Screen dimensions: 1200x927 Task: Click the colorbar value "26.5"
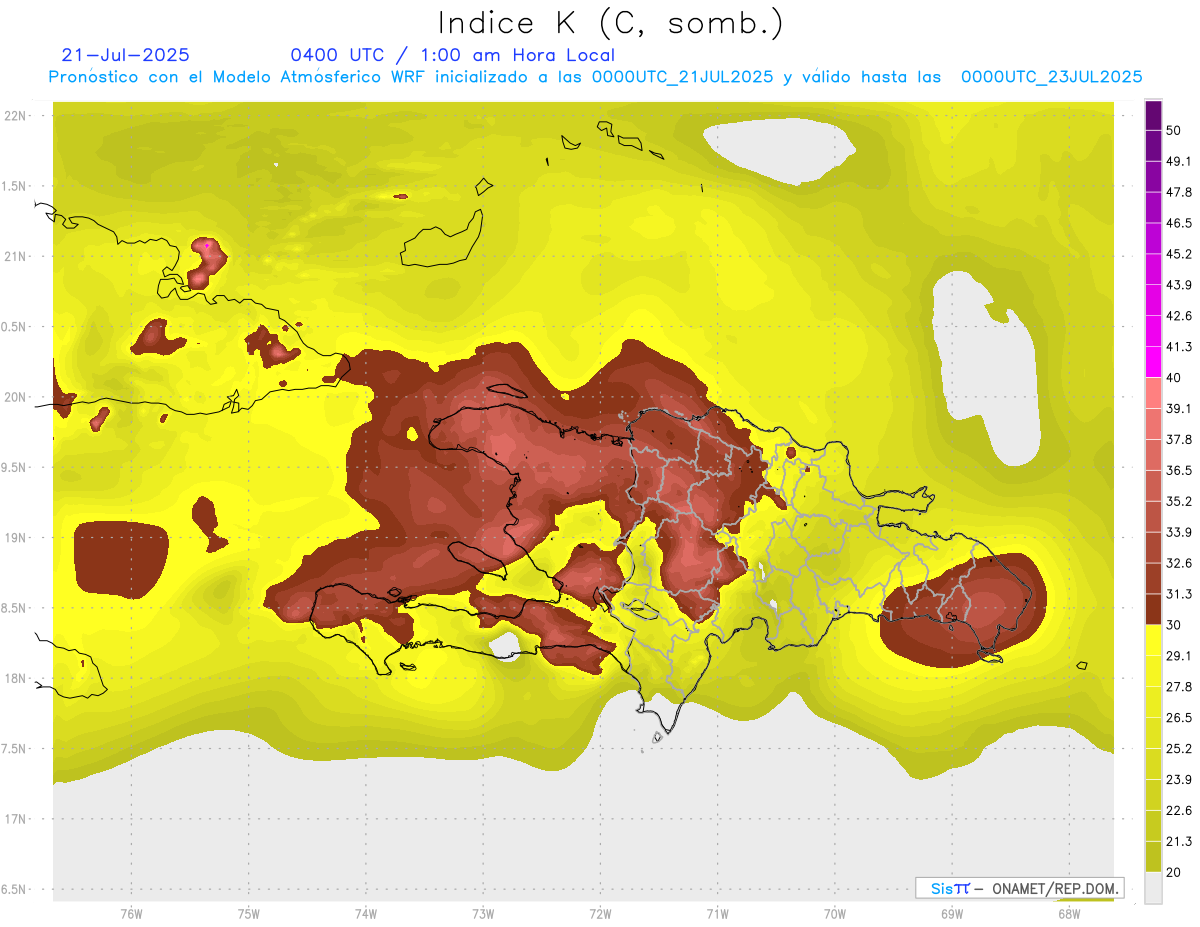[1179, 718]
